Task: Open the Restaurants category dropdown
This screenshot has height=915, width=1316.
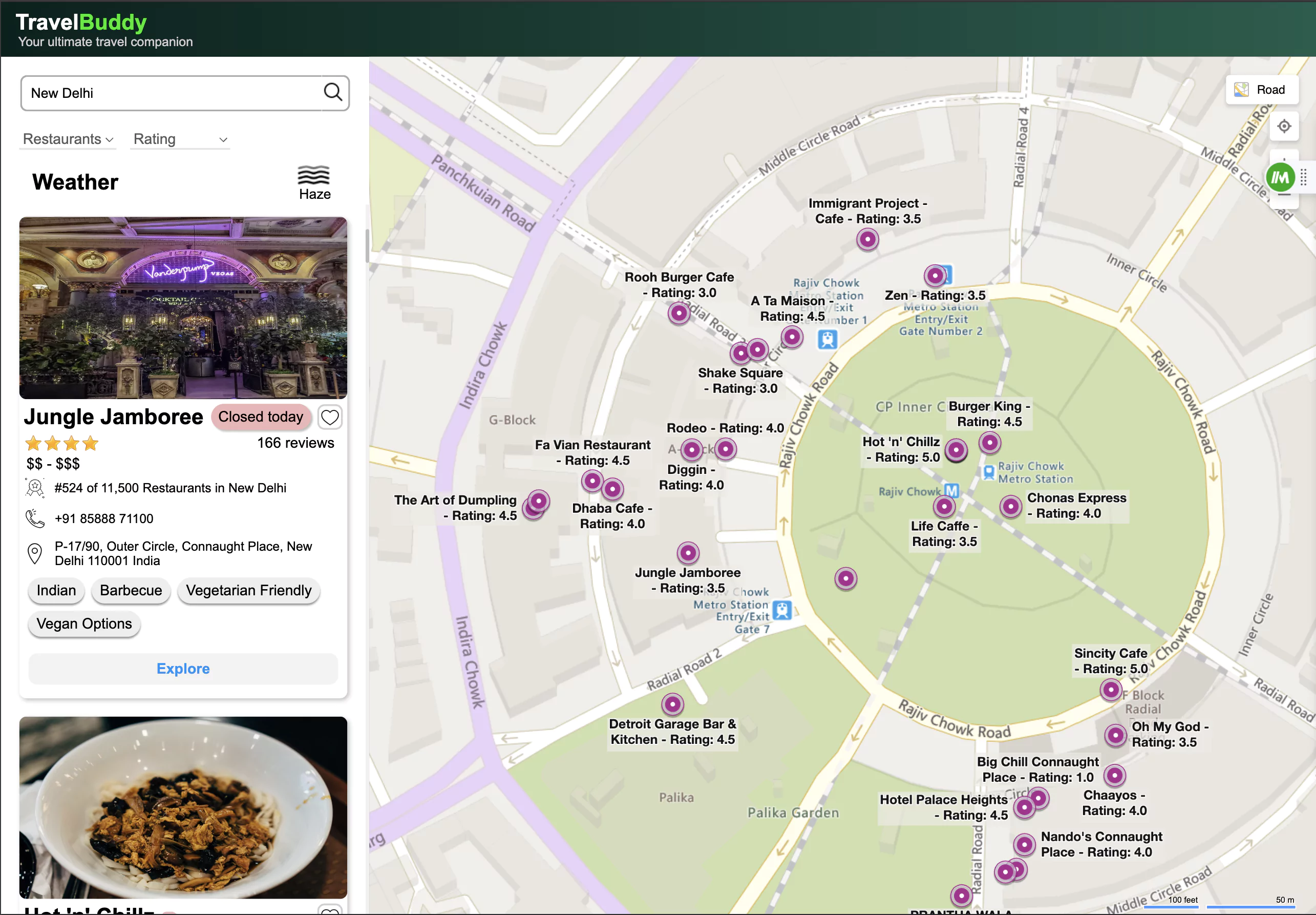Action: (68, 139)
